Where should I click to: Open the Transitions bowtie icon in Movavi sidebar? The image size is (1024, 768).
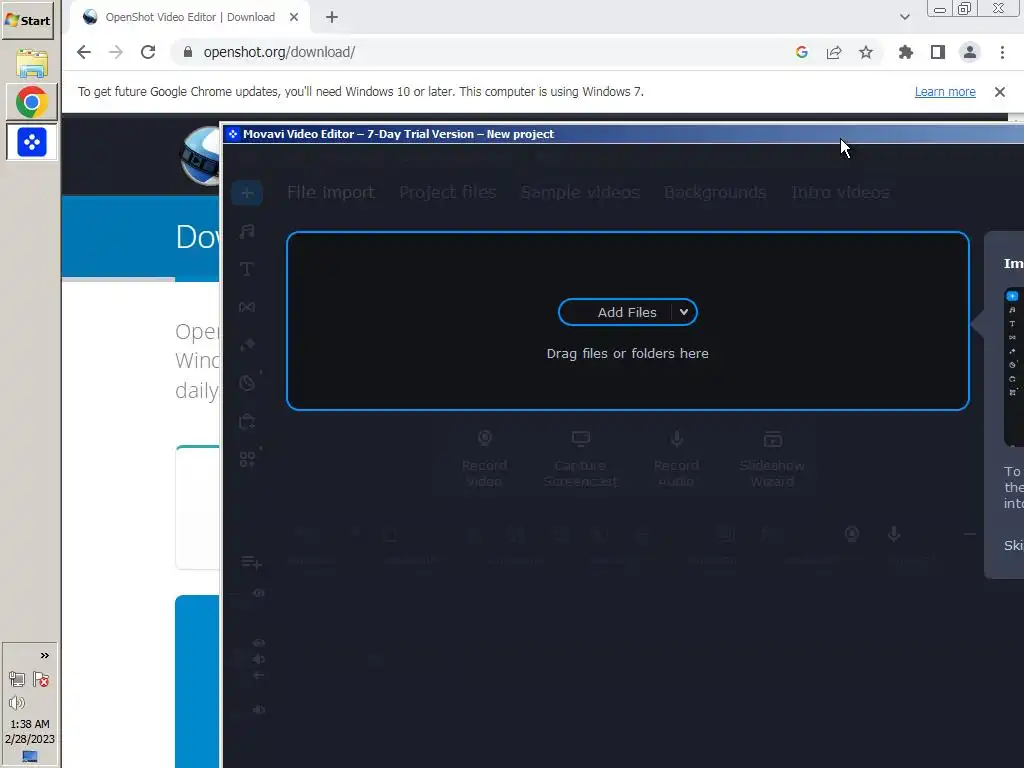(247, 307)
